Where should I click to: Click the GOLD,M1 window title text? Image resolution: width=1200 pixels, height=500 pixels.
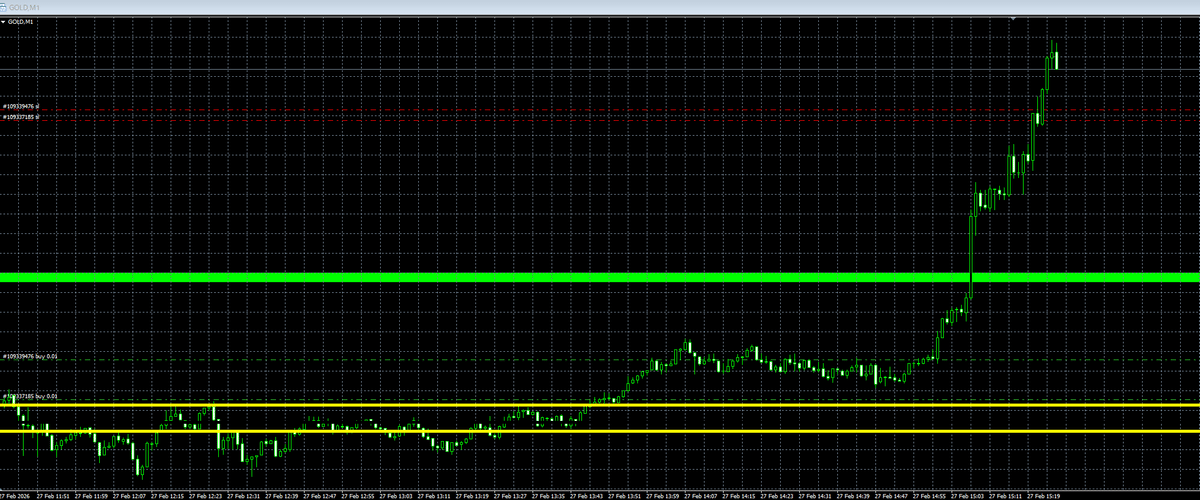(24, 8)
